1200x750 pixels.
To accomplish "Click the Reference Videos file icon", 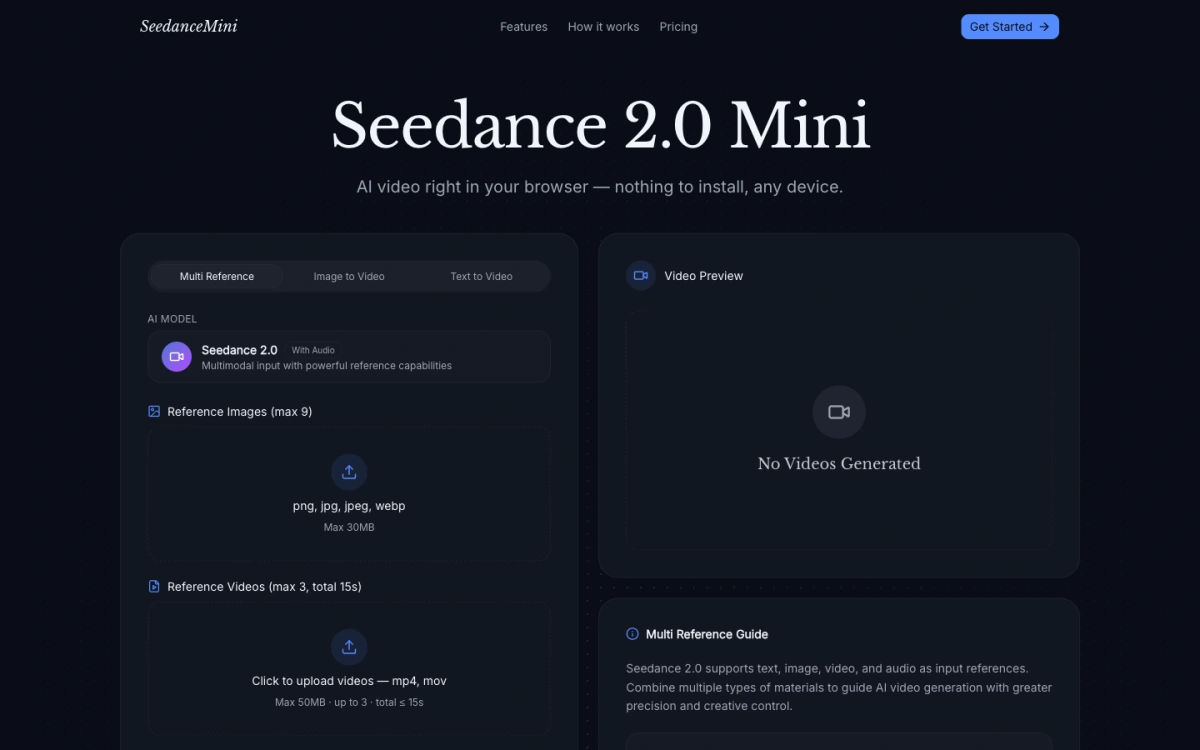I will point(154,586).
